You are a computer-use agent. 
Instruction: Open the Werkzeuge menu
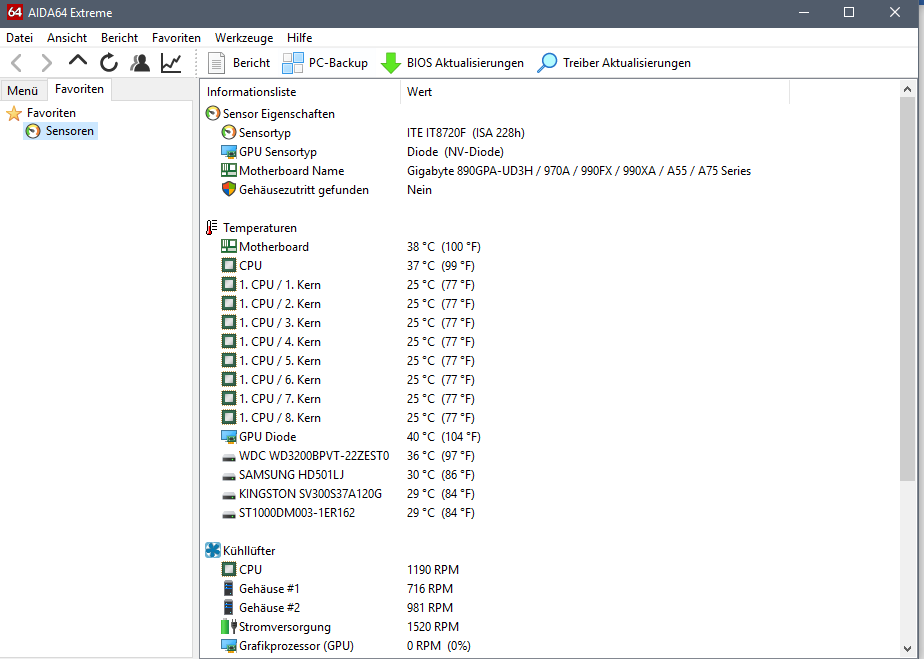244,38
